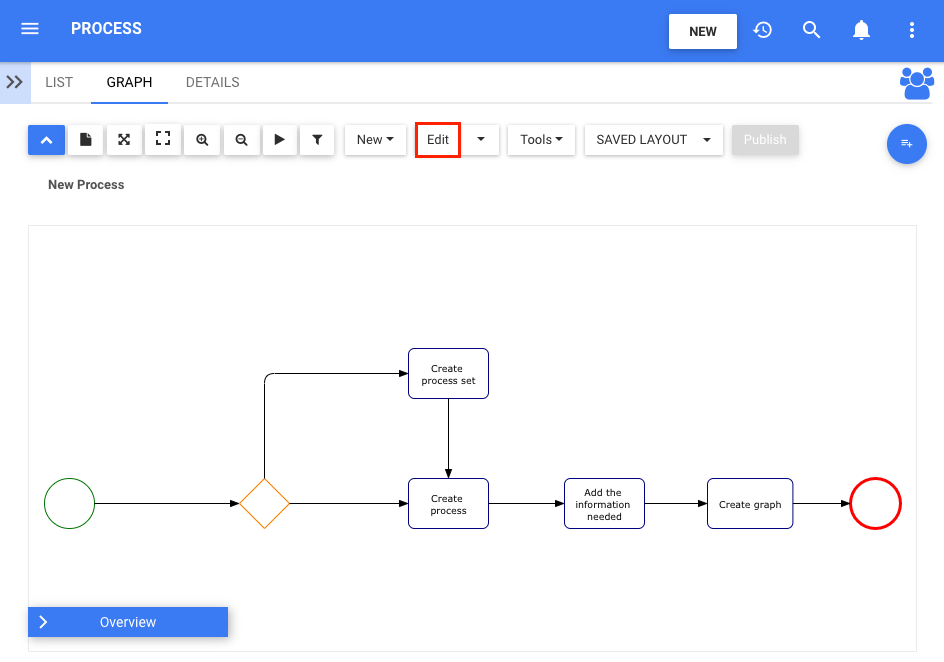Switch to the LIST tab
944x662 pixels.
tap(59, 82)
